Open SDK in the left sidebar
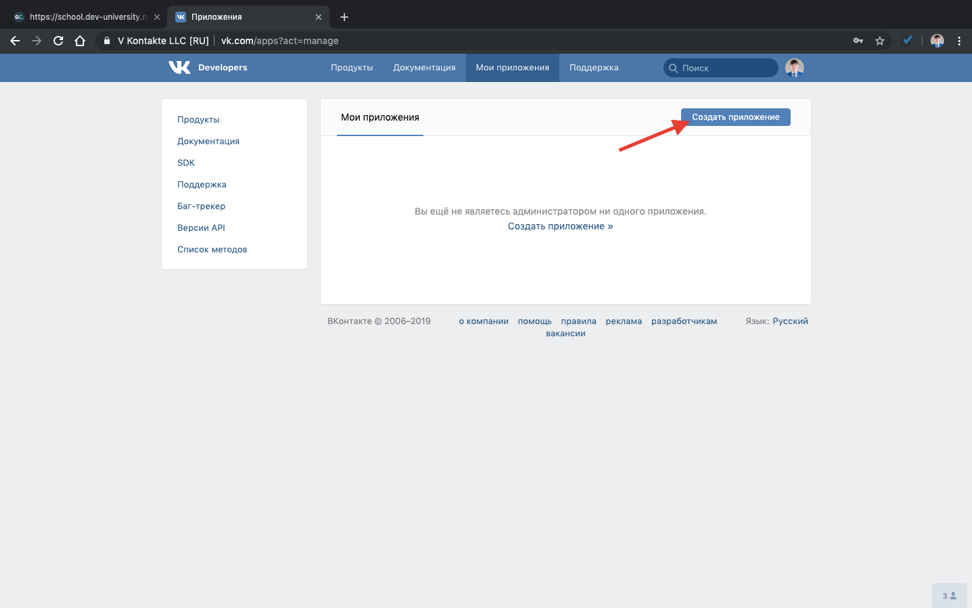Viewport: 972px width, 608px height. coord(186,163)
